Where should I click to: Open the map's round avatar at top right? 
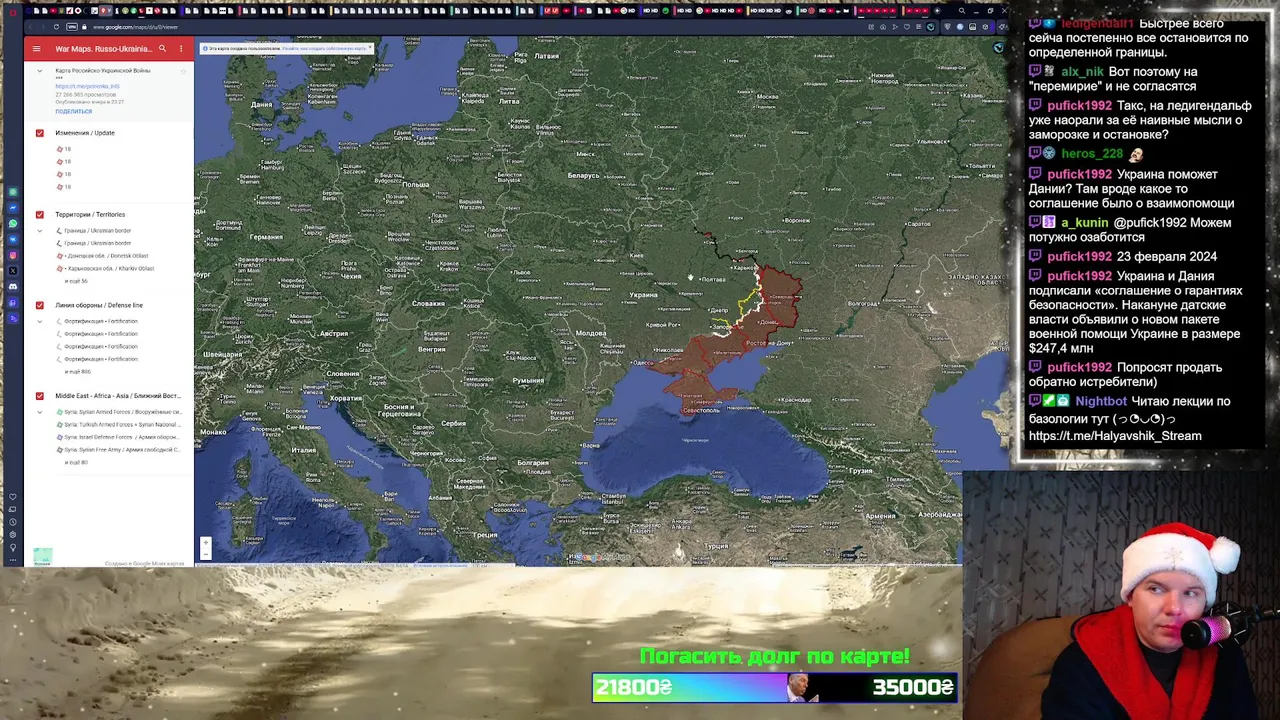[x=998, y=47]
